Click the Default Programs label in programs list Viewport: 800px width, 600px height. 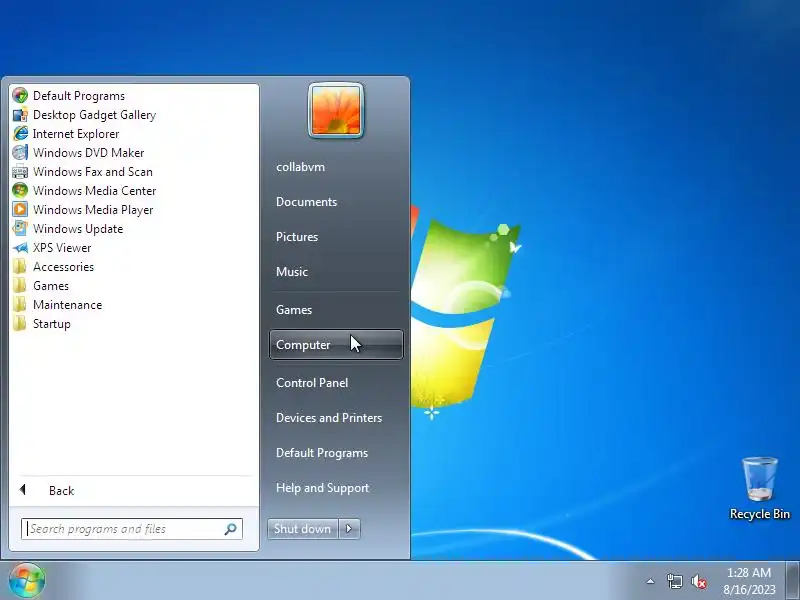click(79, 95)
